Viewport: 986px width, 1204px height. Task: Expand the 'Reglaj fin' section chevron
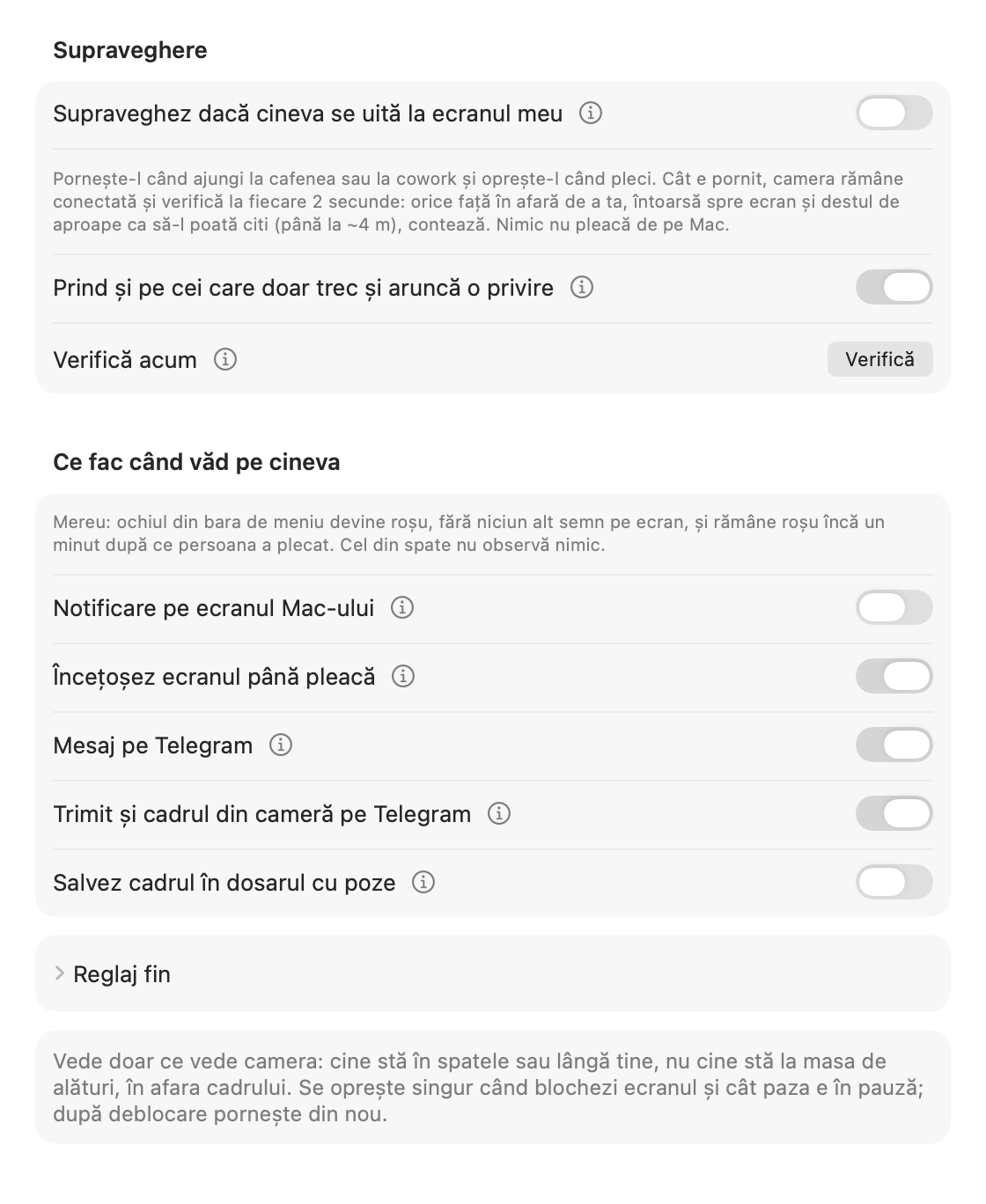60,973
